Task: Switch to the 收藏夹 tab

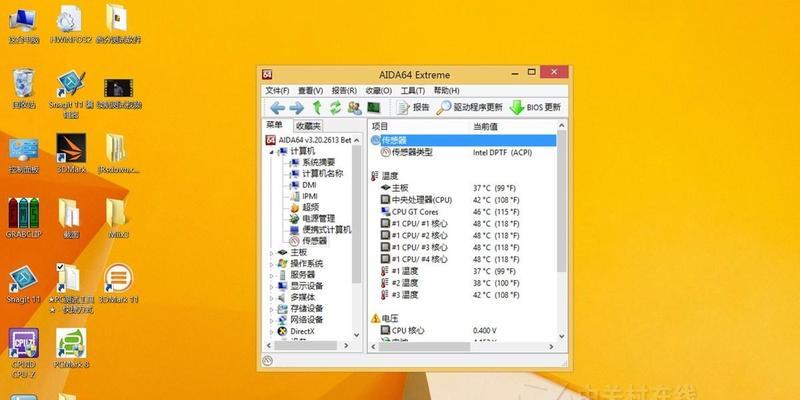Action: (309, 126)
